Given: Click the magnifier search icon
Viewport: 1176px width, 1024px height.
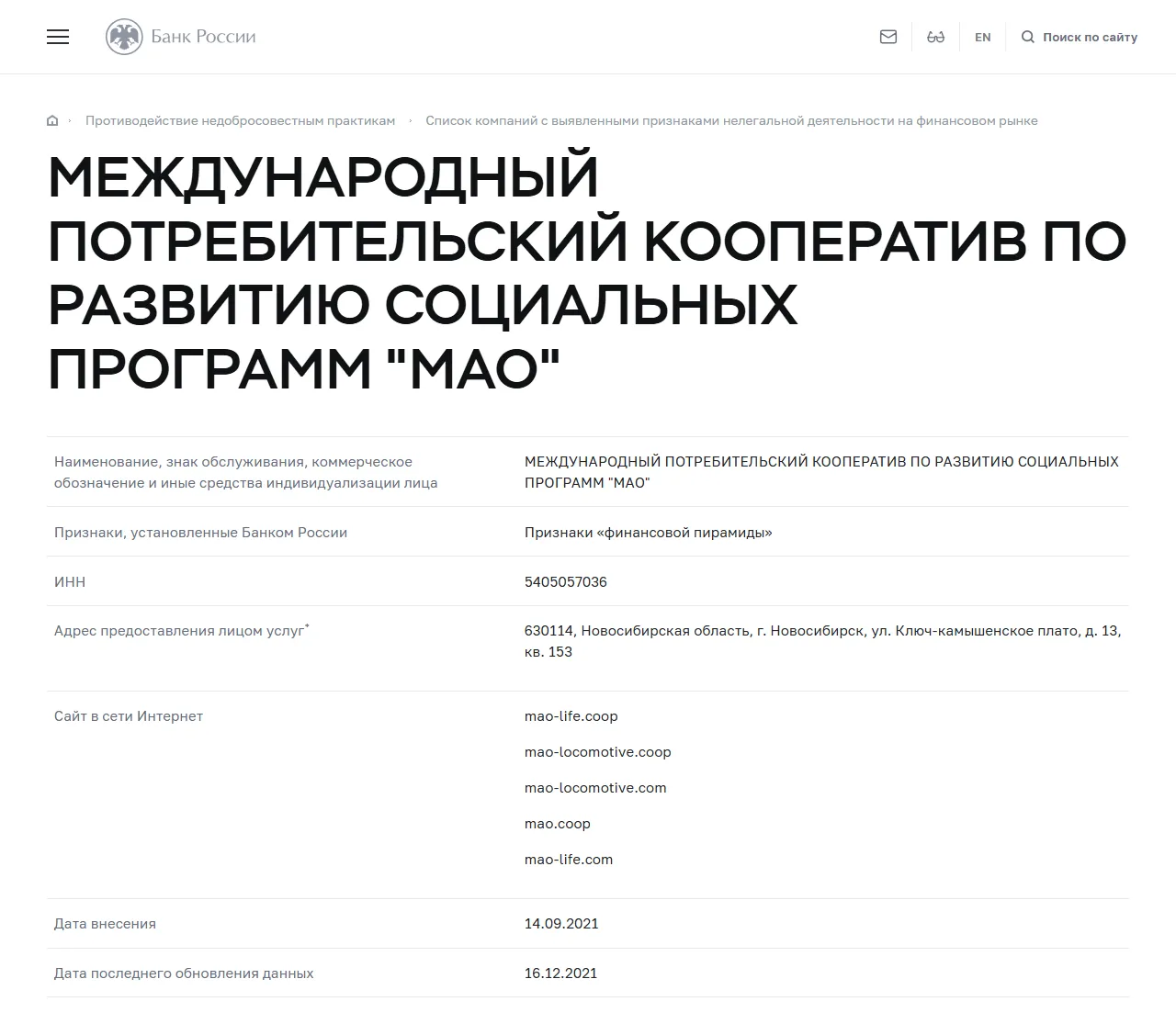Looking at the screenshot, I should 1028,37.
